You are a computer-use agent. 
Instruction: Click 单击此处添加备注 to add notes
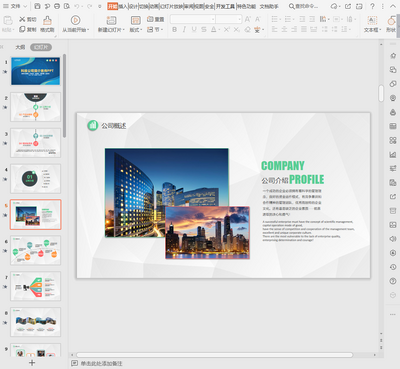pyautogui.click(x=102, y=363)
